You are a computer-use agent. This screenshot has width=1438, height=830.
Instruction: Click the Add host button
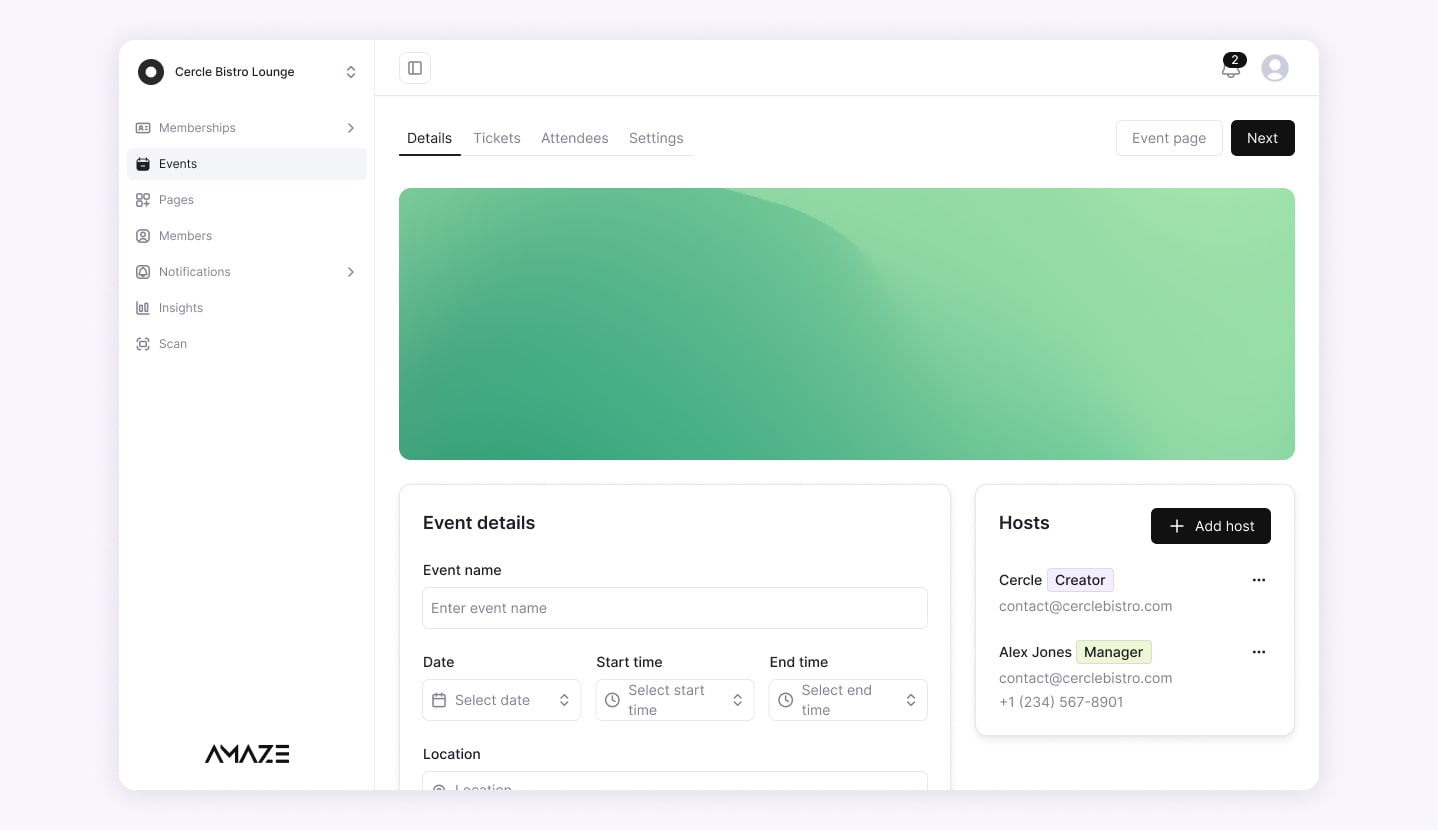(1211, 526)
